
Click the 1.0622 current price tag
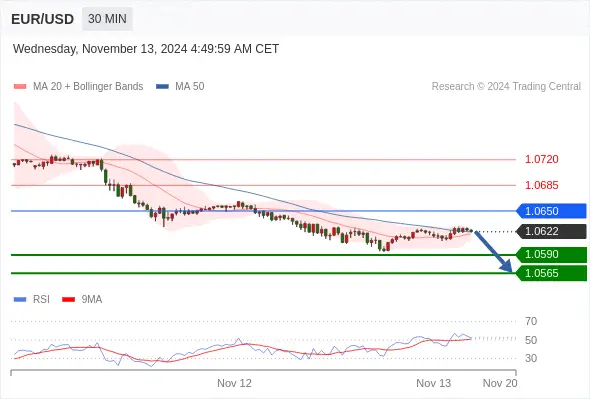552,231
